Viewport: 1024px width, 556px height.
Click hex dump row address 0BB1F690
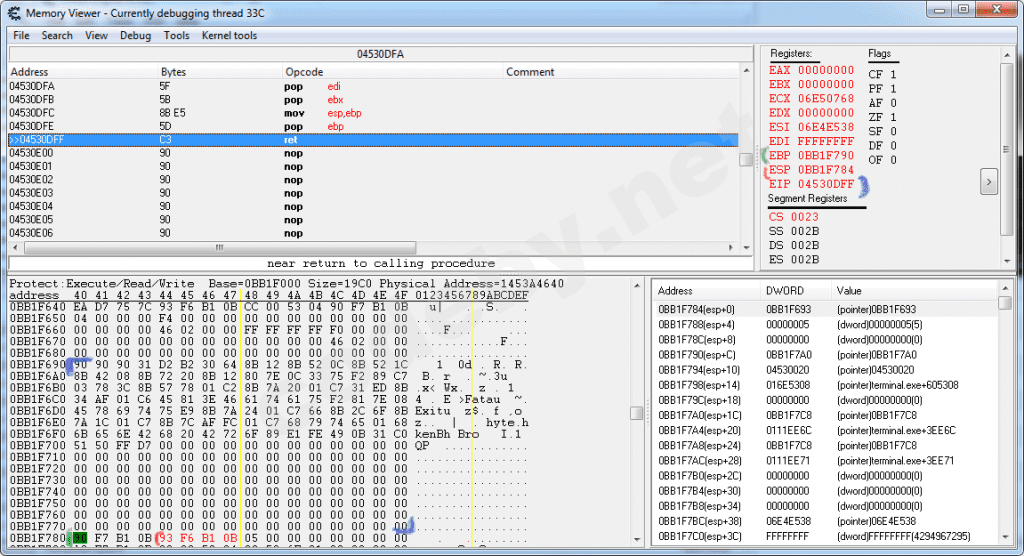coord(37,365)
